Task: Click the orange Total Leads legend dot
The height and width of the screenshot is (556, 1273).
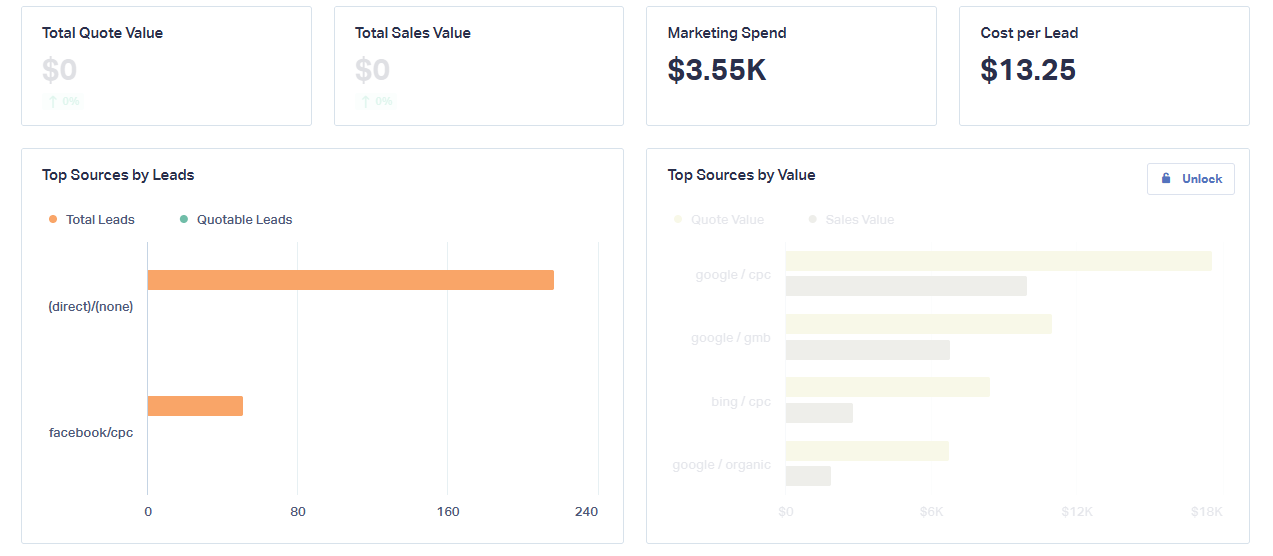Action: coord(53,220)
